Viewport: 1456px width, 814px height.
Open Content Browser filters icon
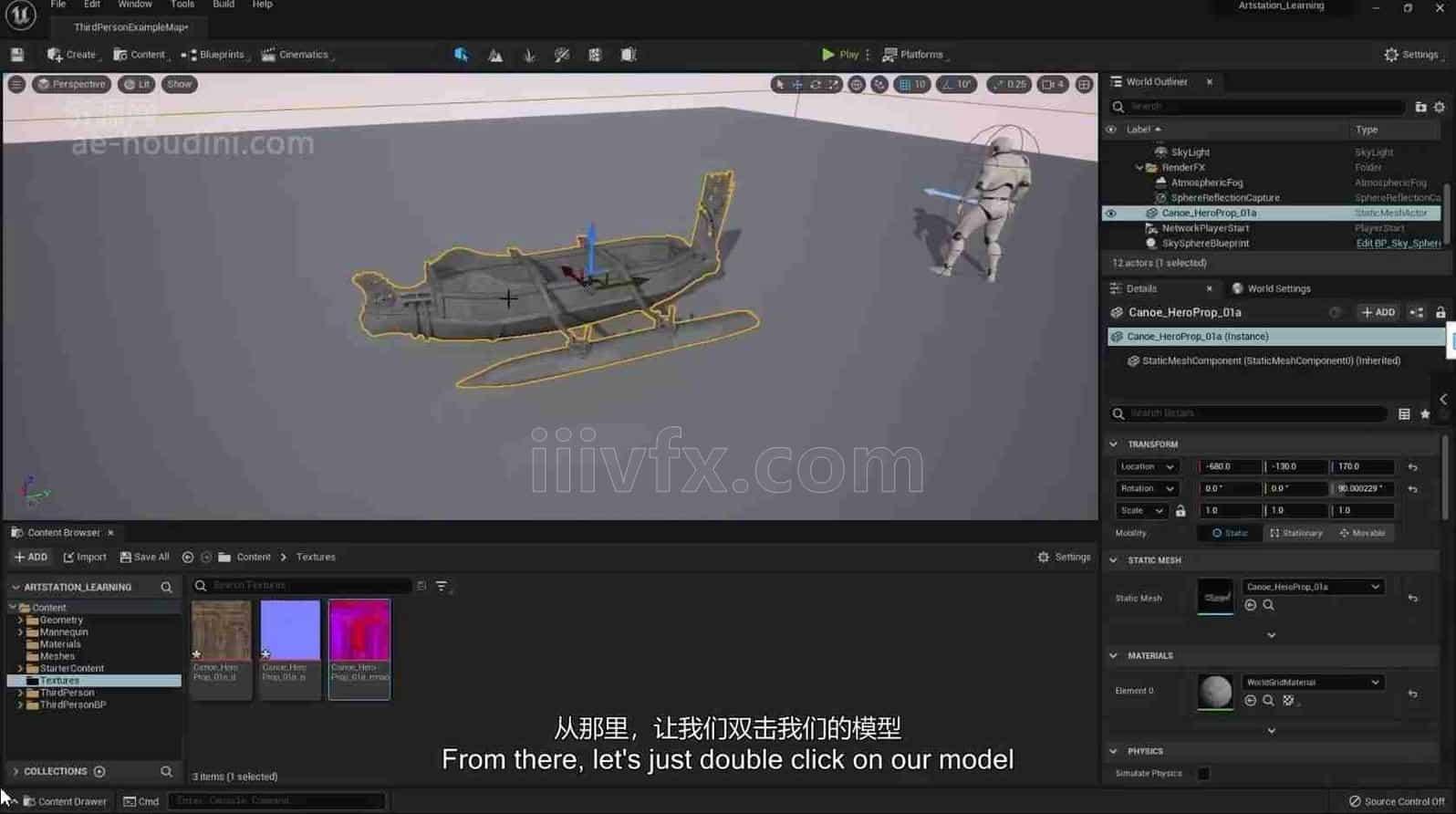(x=442, y=586)
